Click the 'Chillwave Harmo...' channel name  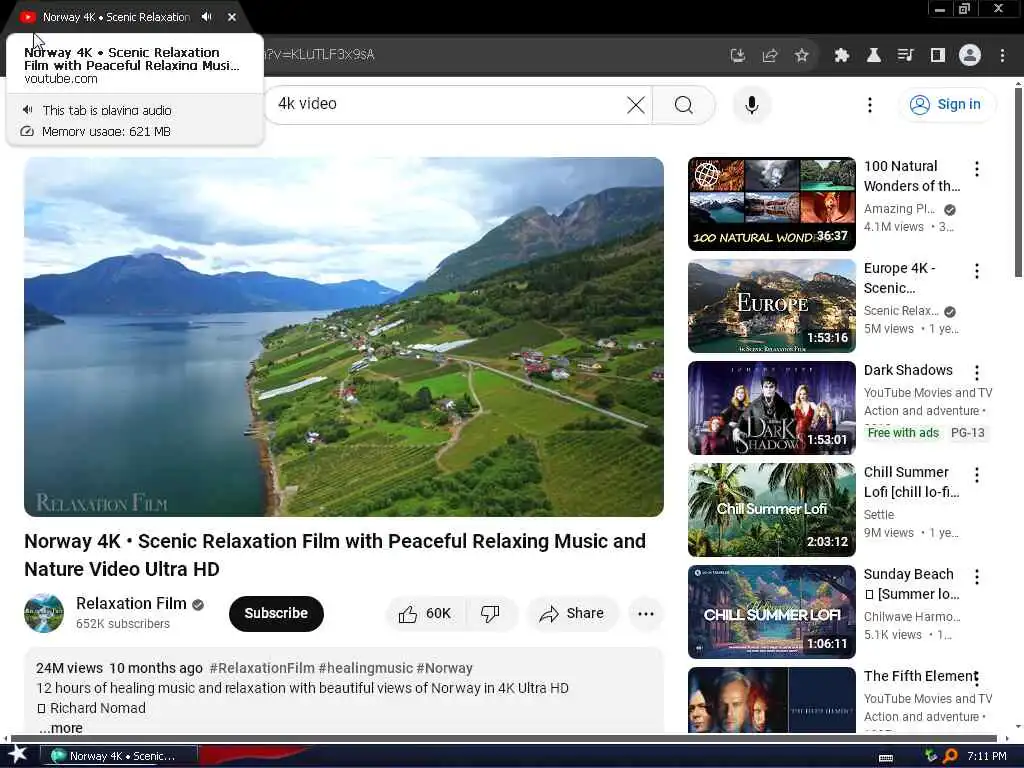pos(912,616)
